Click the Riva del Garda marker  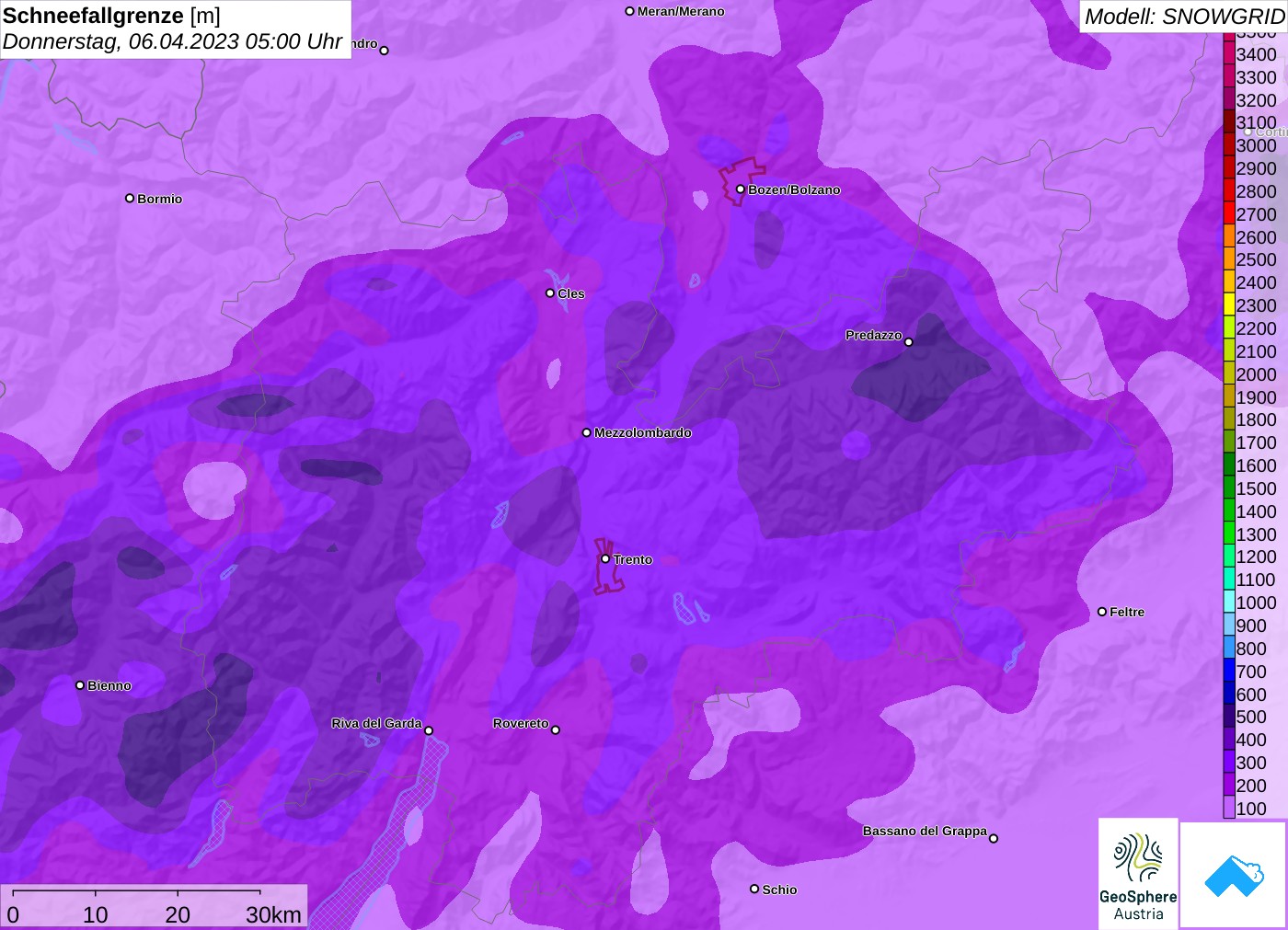[x=429, y=730]
